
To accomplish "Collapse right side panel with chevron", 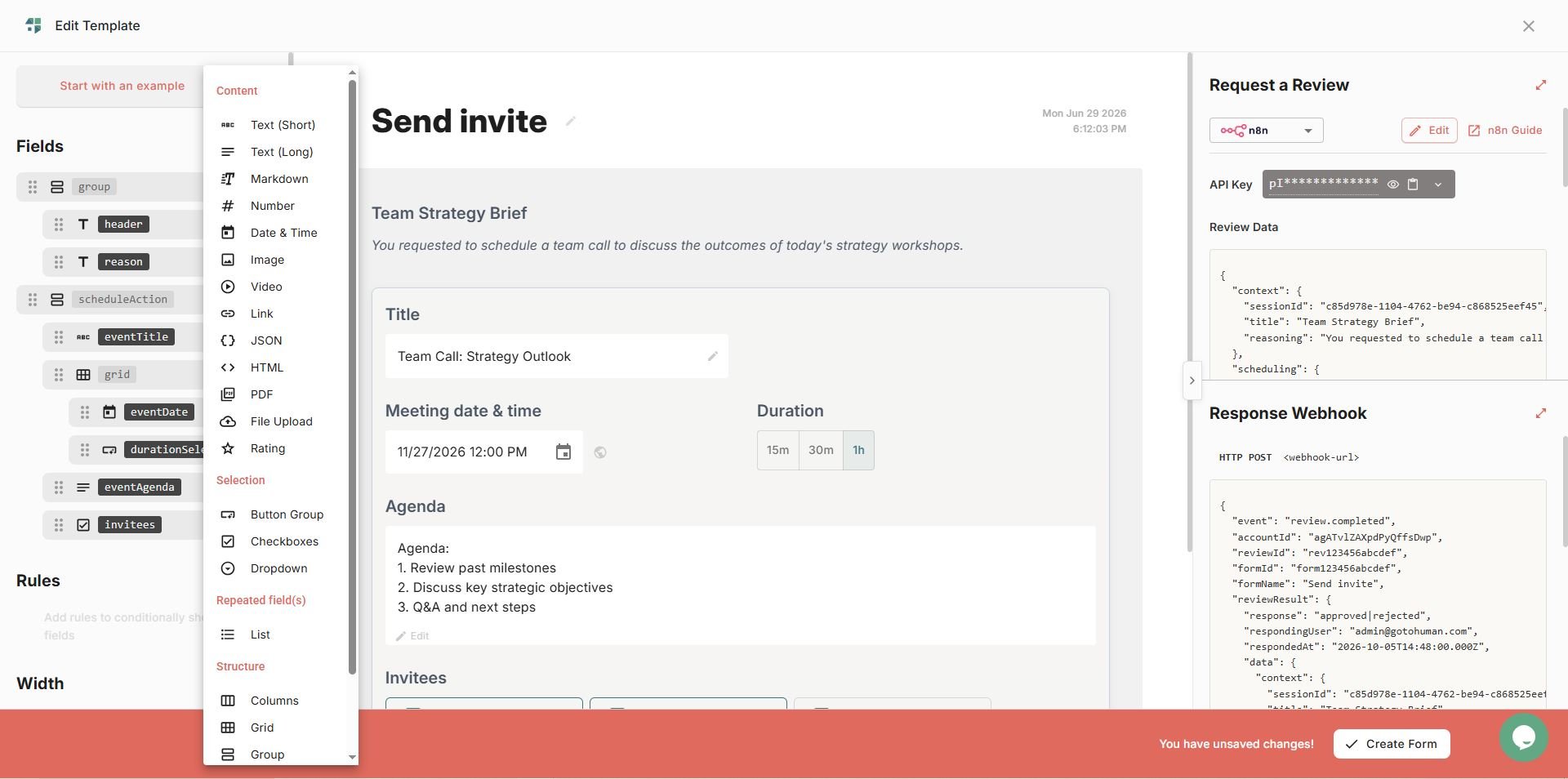I will point(1192,381).
